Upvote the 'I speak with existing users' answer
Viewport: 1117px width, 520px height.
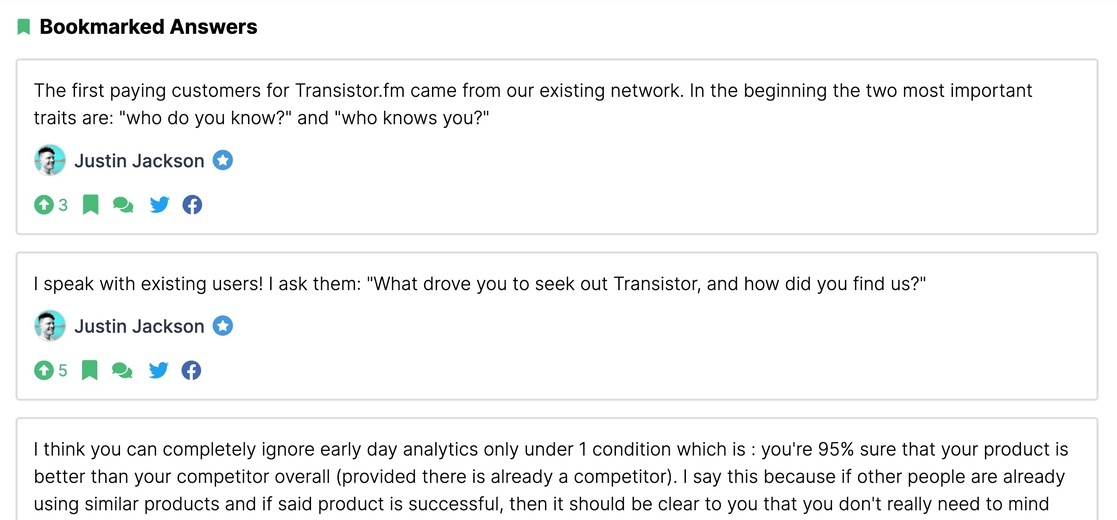pos(44,370)
